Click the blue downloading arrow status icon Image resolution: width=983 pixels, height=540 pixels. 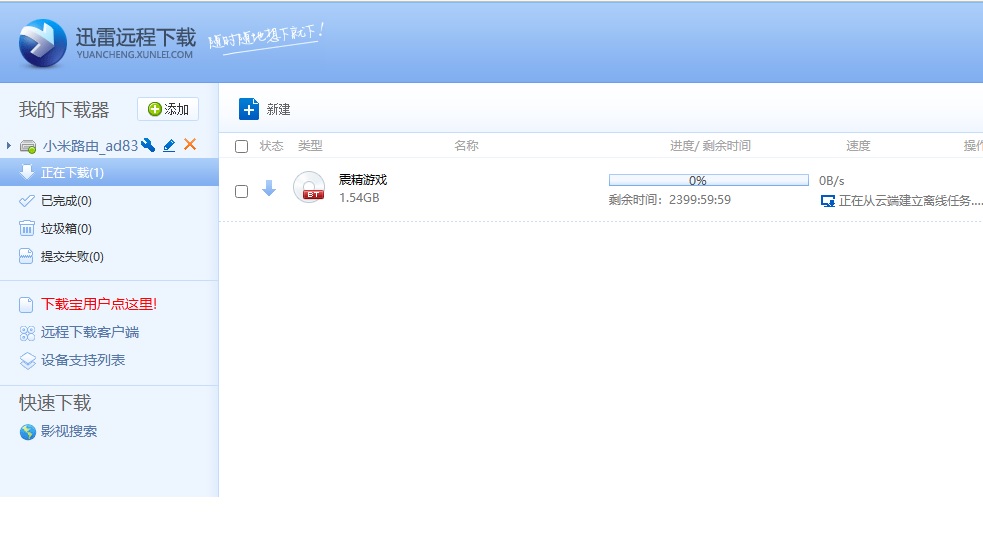269,188
